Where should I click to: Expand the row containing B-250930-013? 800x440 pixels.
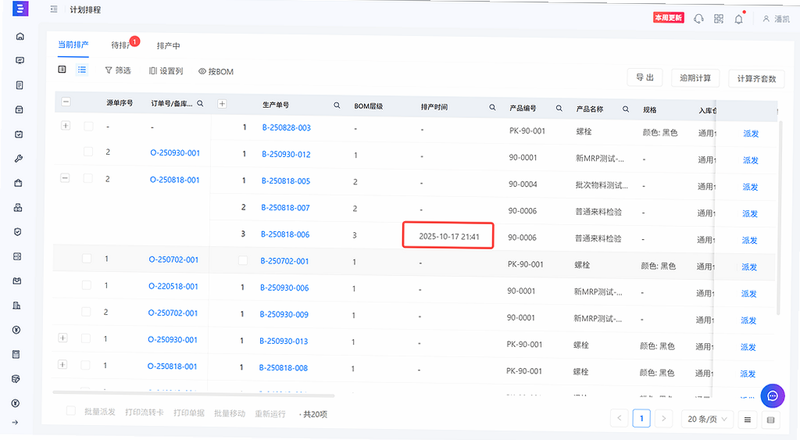63,338
